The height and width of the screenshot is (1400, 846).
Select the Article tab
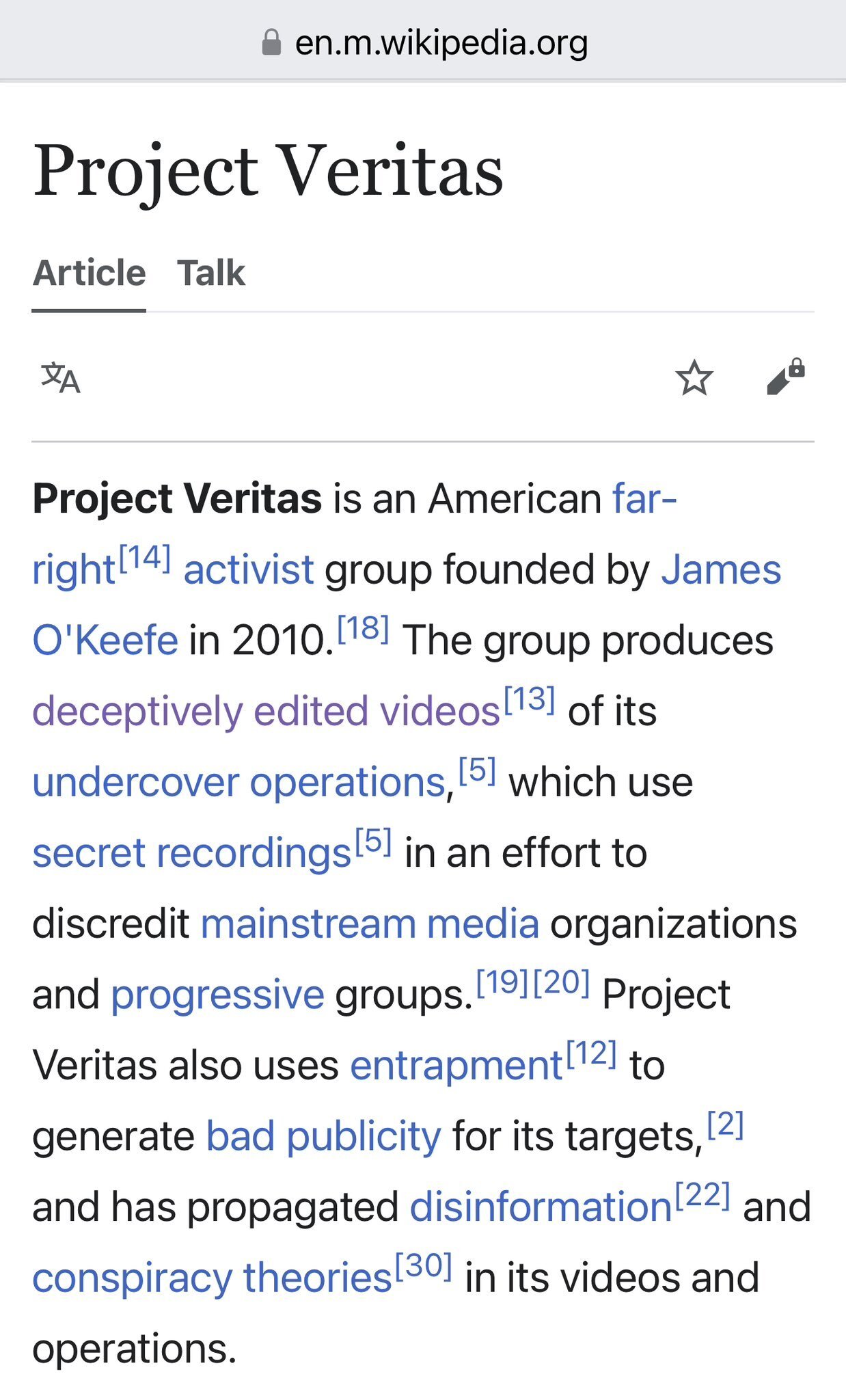tap(89, 273)
